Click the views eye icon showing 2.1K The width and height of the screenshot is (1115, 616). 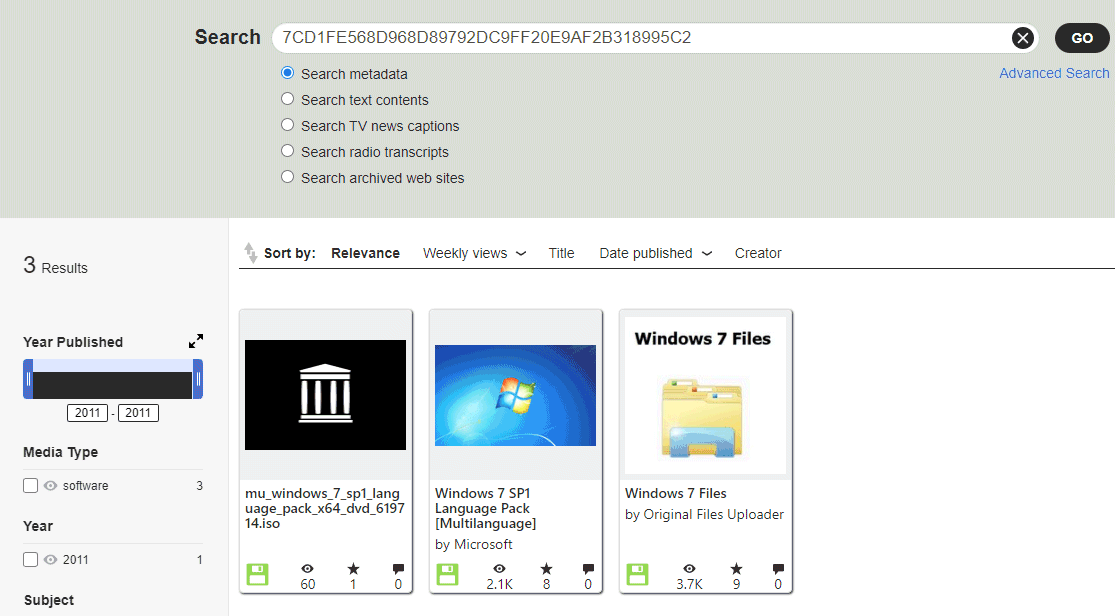pyautogui.click(x=500, y=569)
